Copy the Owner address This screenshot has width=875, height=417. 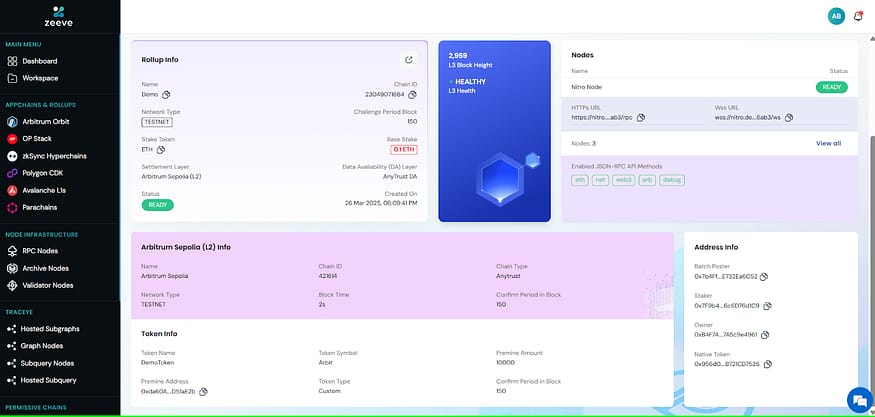tap(765, 335)
